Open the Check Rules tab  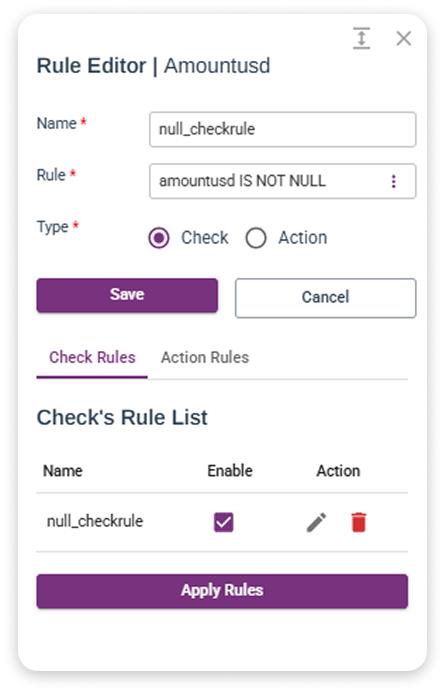(x=92, y=357)
